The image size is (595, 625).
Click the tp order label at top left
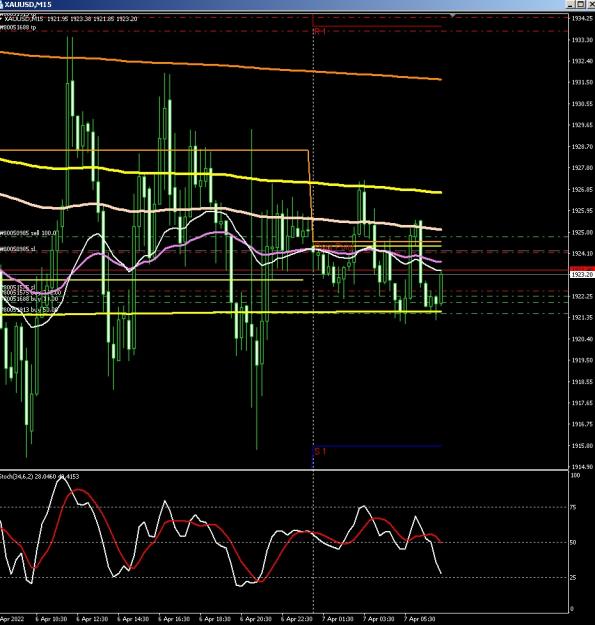tap(18, 28)
